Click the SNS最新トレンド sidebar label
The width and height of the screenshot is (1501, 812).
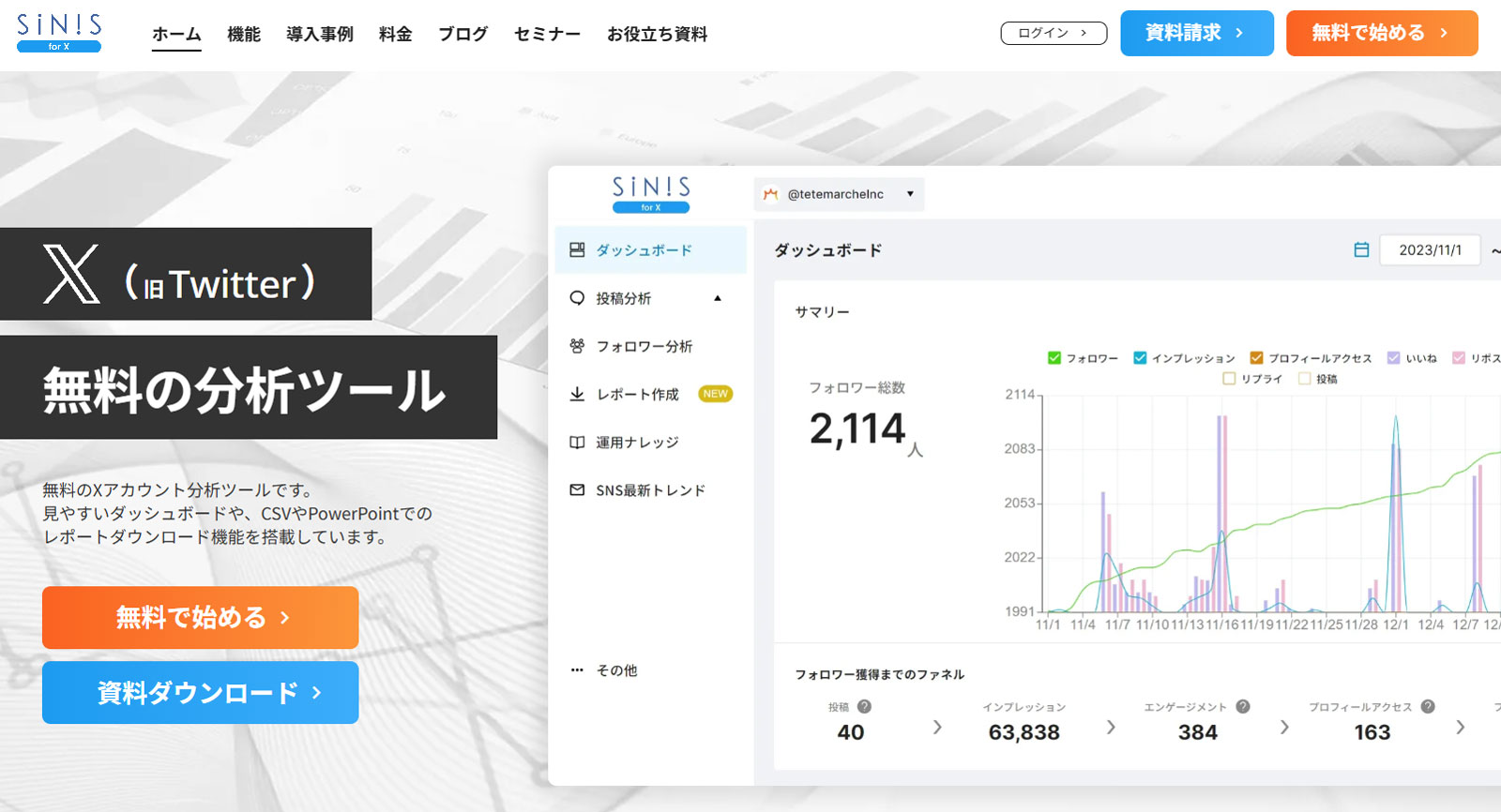point(650,490)
